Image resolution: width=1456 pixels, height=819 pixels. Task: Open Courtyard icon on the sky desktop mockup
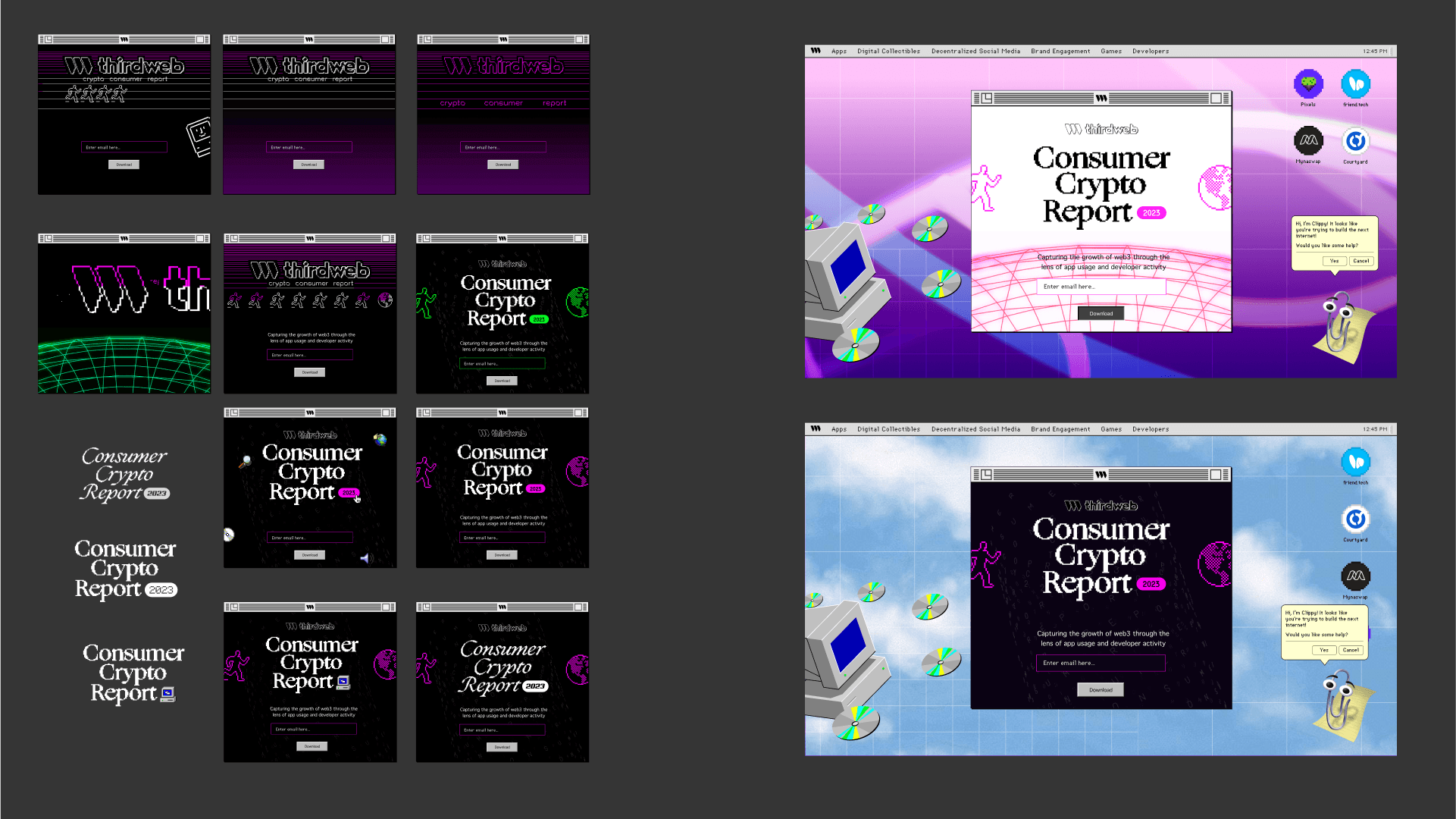pos(1355,519)
